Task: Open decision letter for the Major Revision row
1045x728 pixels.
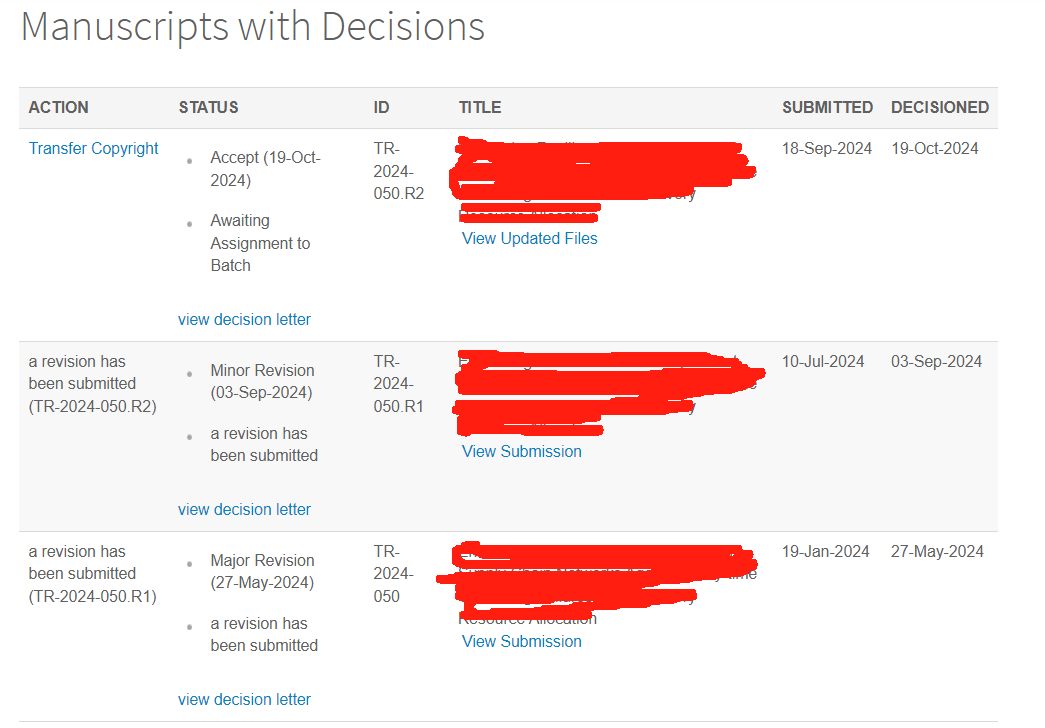Action: click(x=244, y=700)
